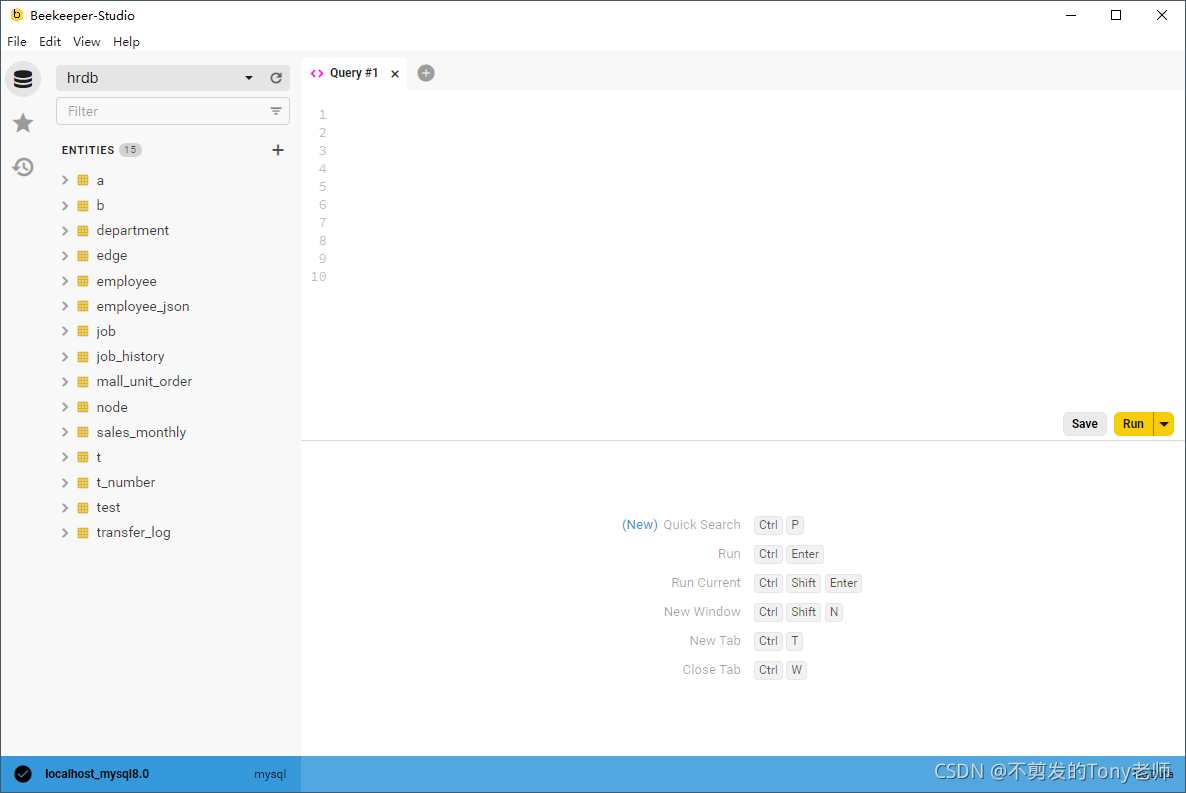Click the plus icon beside Entities
The width and height of the screenshot is (1186, 793).
pyautogui.click(x=278, y=150)
